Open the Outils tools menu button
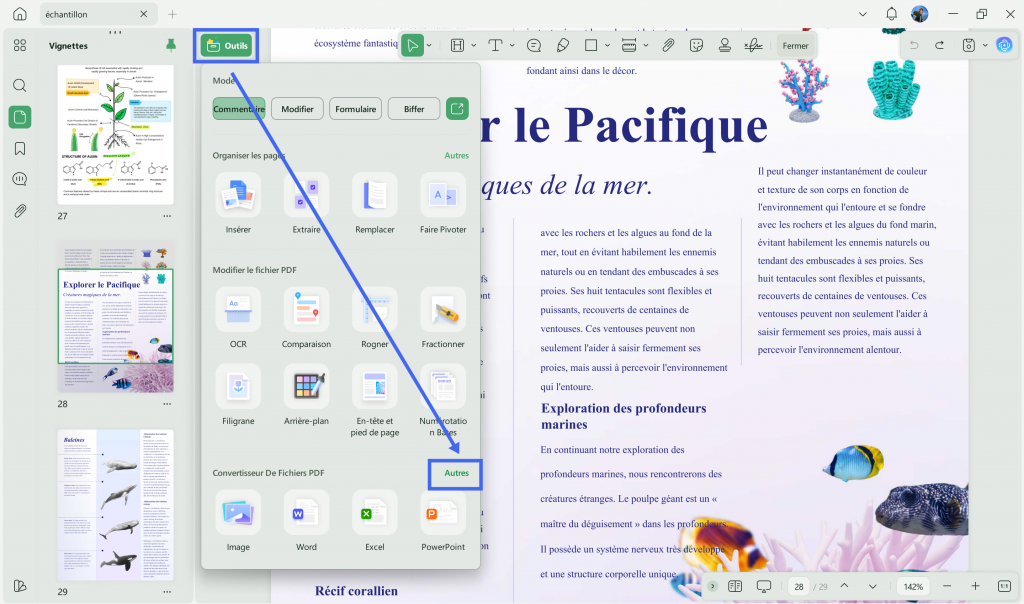Image resolution: width=1024 pixels, height=604 pixels. point(227,46)
